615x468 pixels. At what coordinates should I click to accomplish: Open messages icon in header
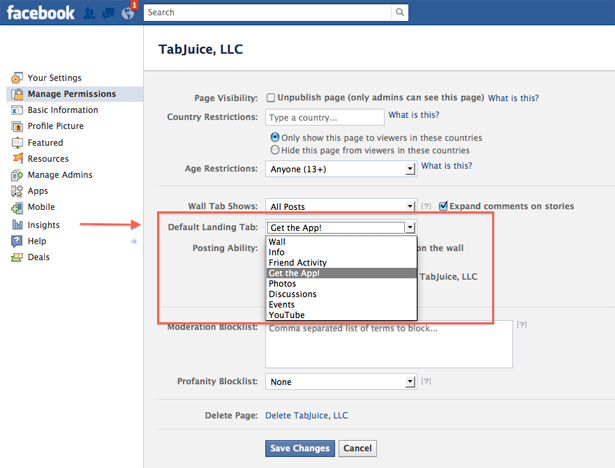[x=108, y=13]
